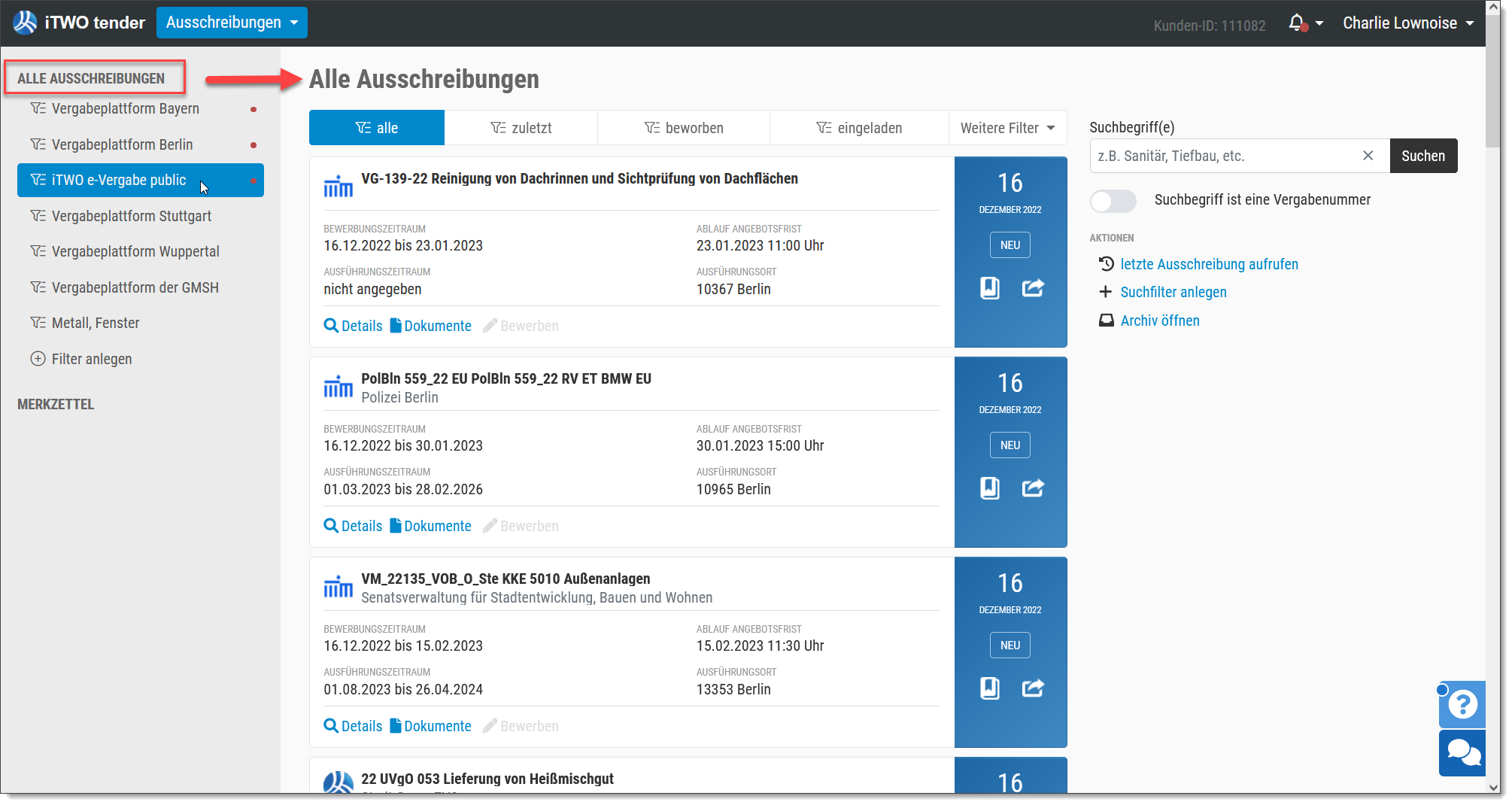Select Vergabeplattform der GMSH filter
This screenshot has height=805, width=1512.
[141, 287]
